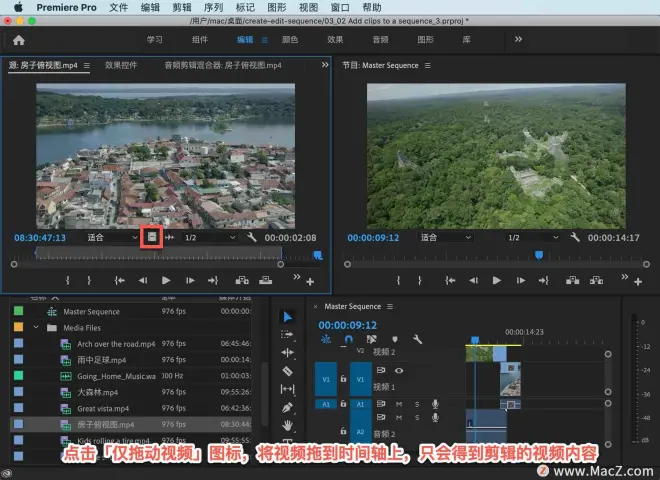Image resolution: width=660 pixels, height=480 pixels.
Task: Open Source panel hamburger menu
Action: pos(87,66)
